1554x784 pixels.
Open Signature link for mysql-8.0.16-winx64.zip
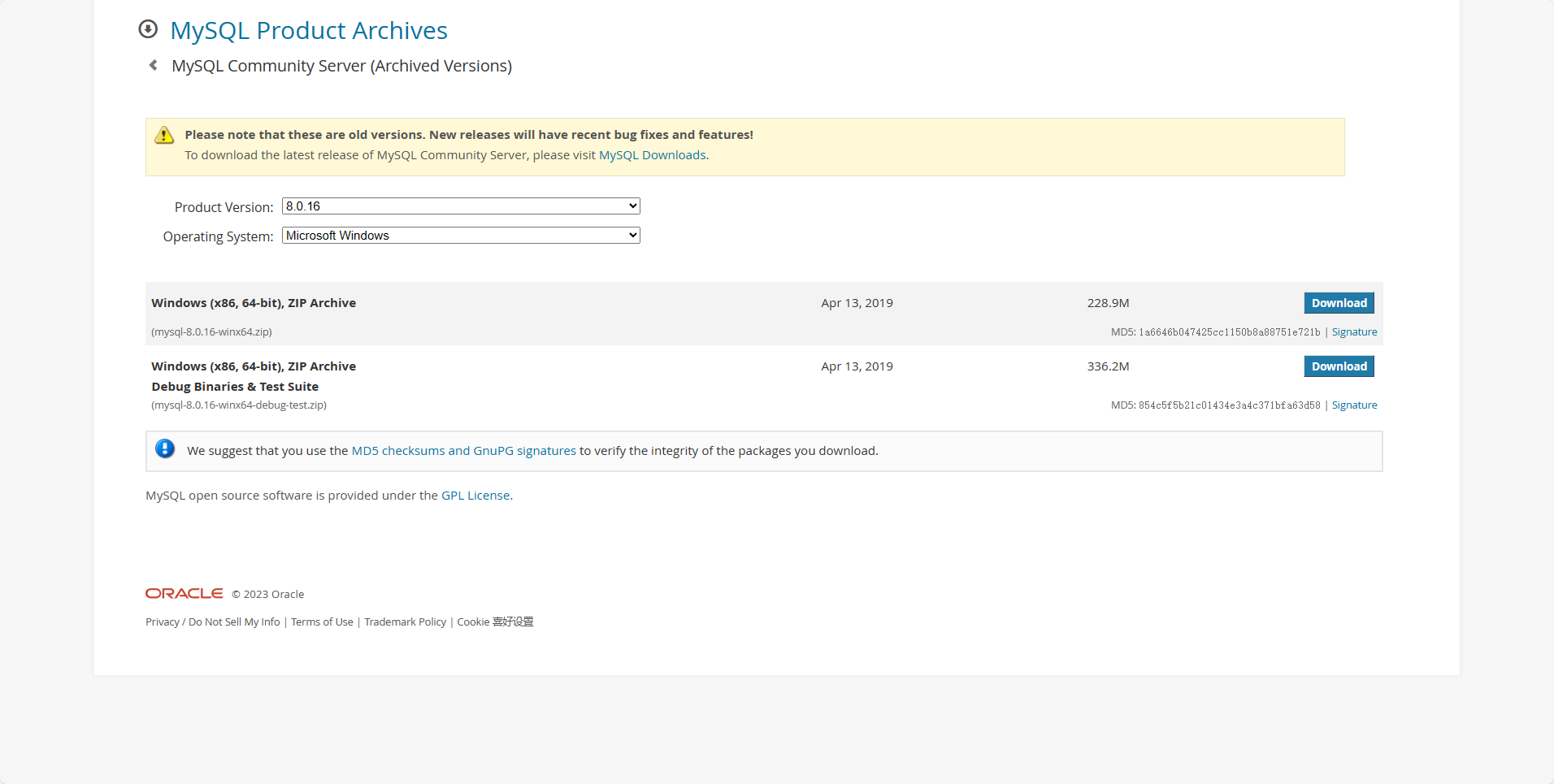click(x=1354, y=332)
